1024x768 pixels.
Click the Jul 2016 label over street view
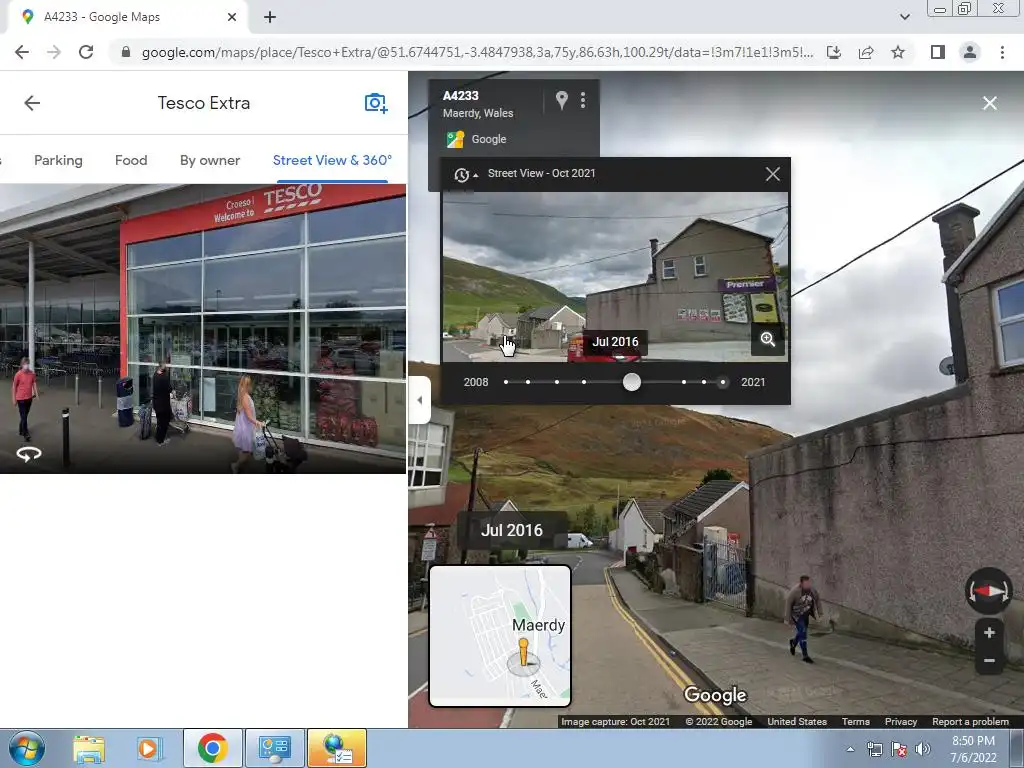[511, 530]
